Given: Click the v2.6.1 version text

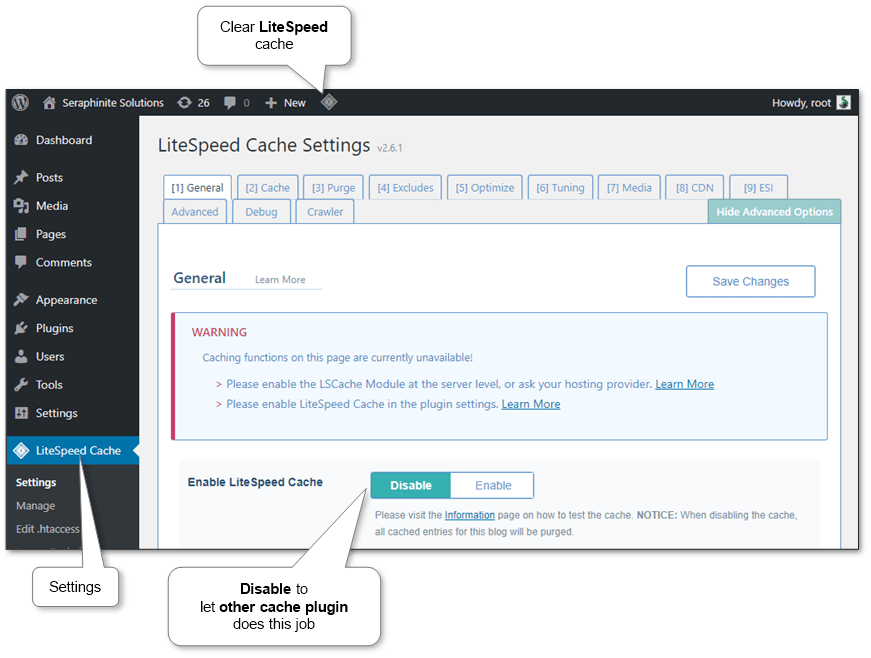Looking at the screenshot, I should click(x=390, y=148).
